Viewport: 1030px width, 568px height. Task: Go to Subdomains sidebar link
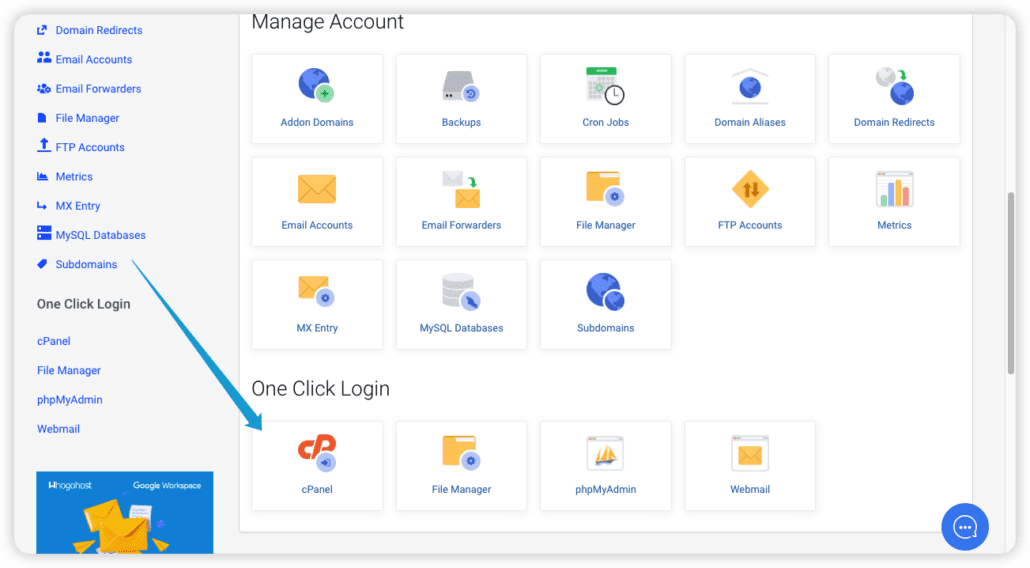click(x=86, y=264)
